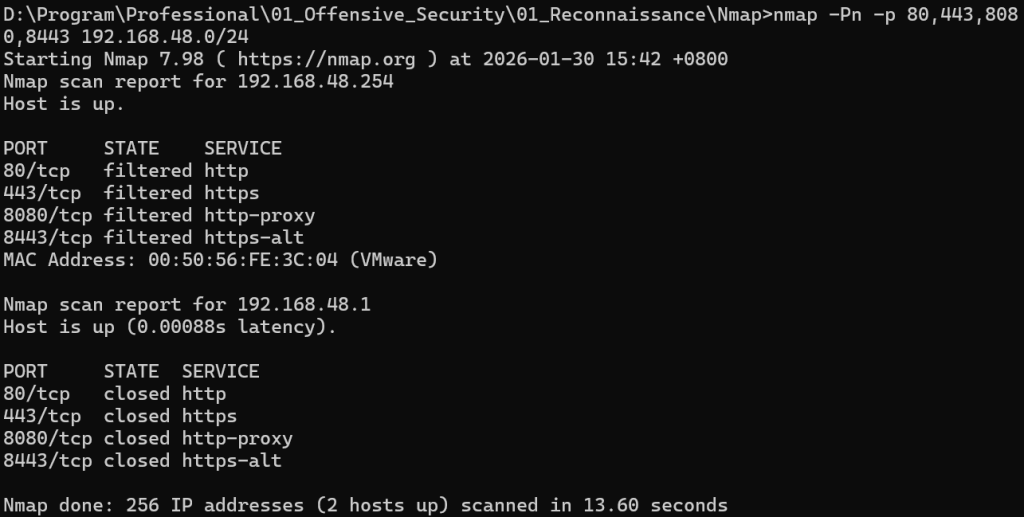Click the closed state for port 80/tcp
The image size is (1024, 517).
pos(137,394)
